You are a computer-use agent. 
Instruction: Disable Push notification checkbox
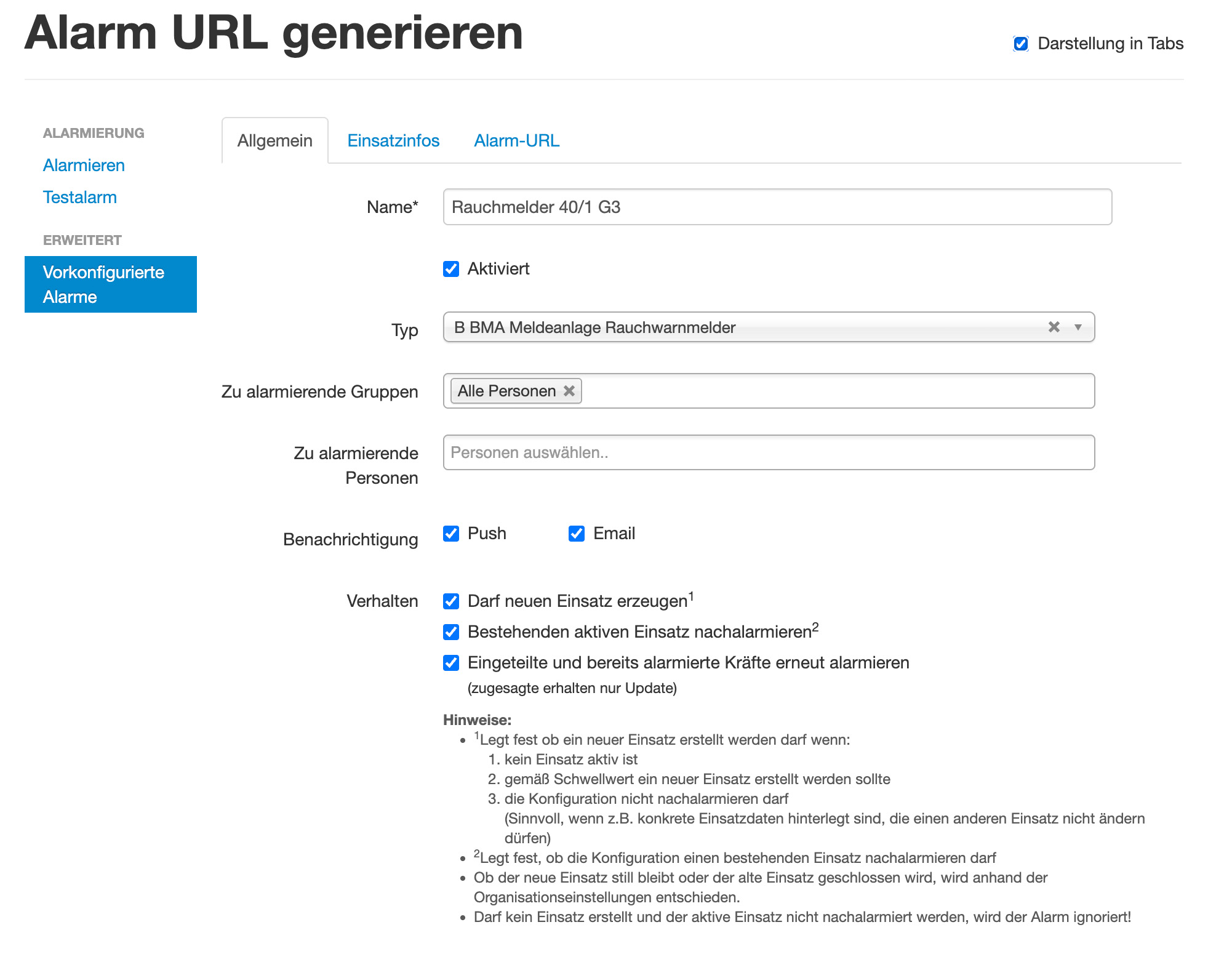pos(451,534)
